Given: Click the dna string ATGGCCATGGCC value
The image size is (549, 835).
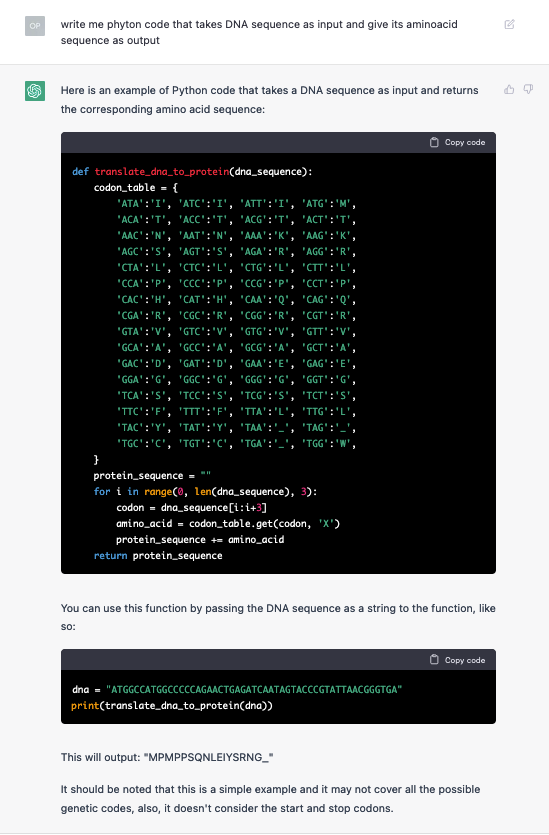Looking at the screenshot, I should (x=254, y=689).
